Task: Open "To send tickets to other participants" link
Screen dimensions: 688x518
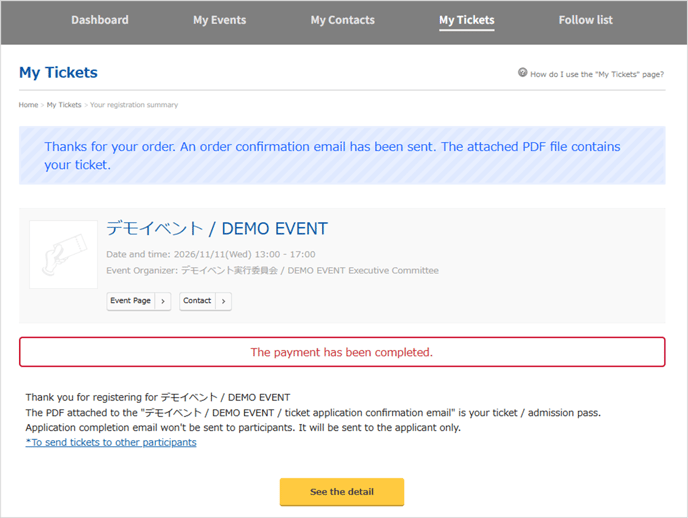Action: (x=111, y=442)
